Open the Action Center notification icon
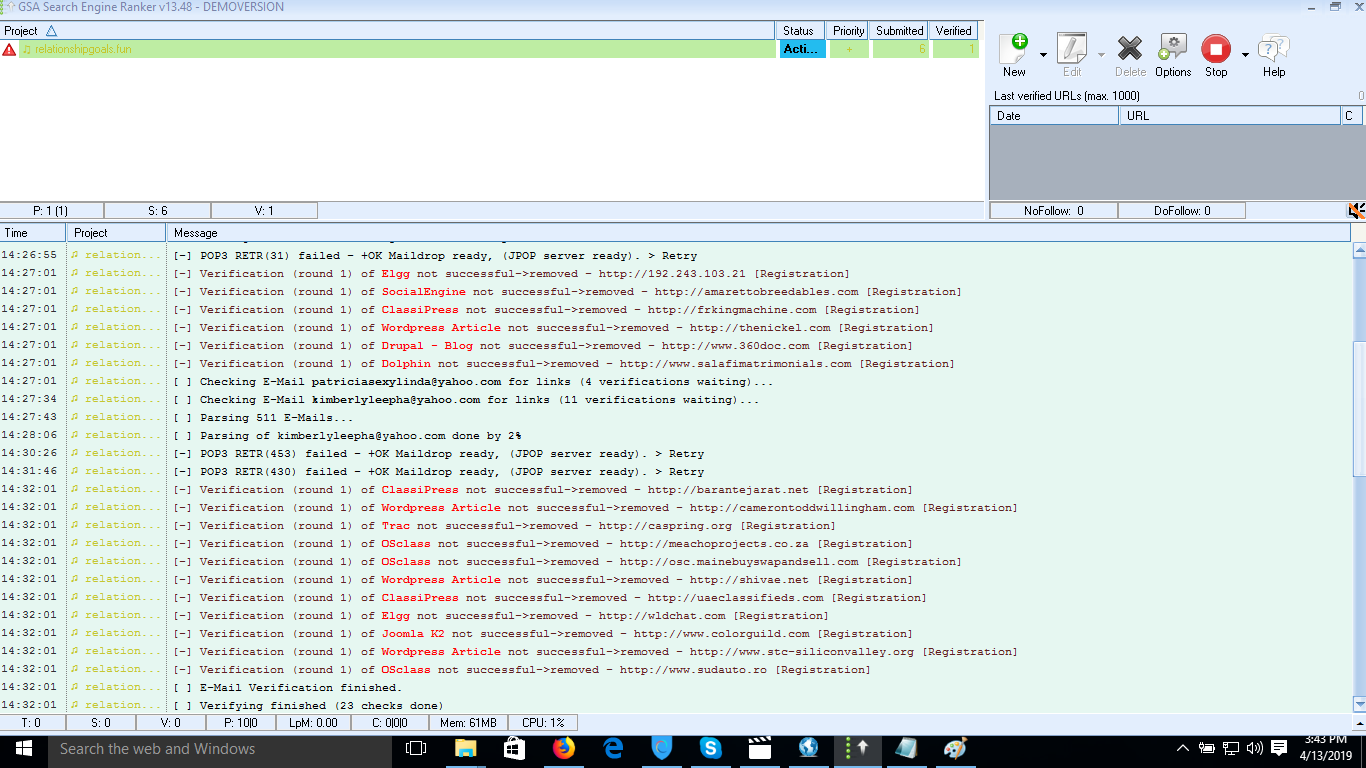 click(x=1278, y=748)
